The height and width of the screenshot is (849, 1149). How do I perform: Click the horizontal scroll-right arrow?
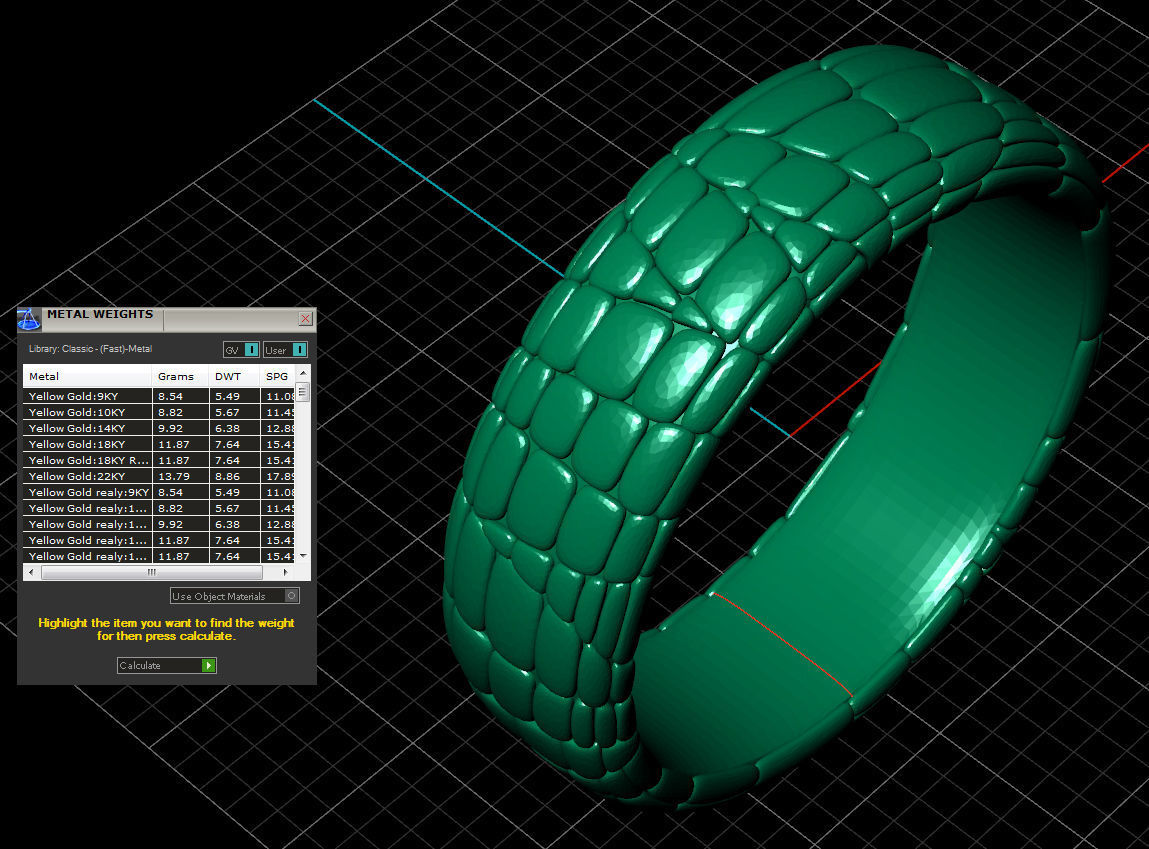[286, 572]
